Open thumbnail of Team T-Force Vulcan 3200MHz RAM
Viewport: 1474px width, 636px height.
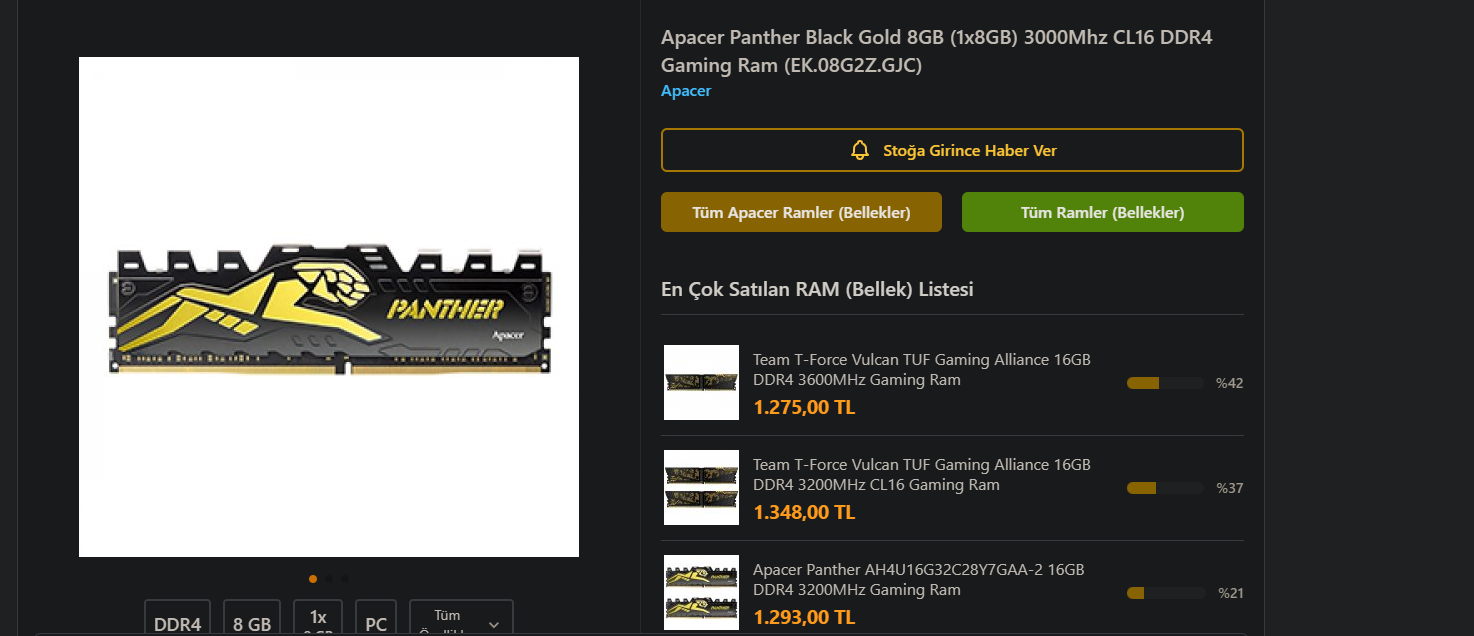point(701,487)
